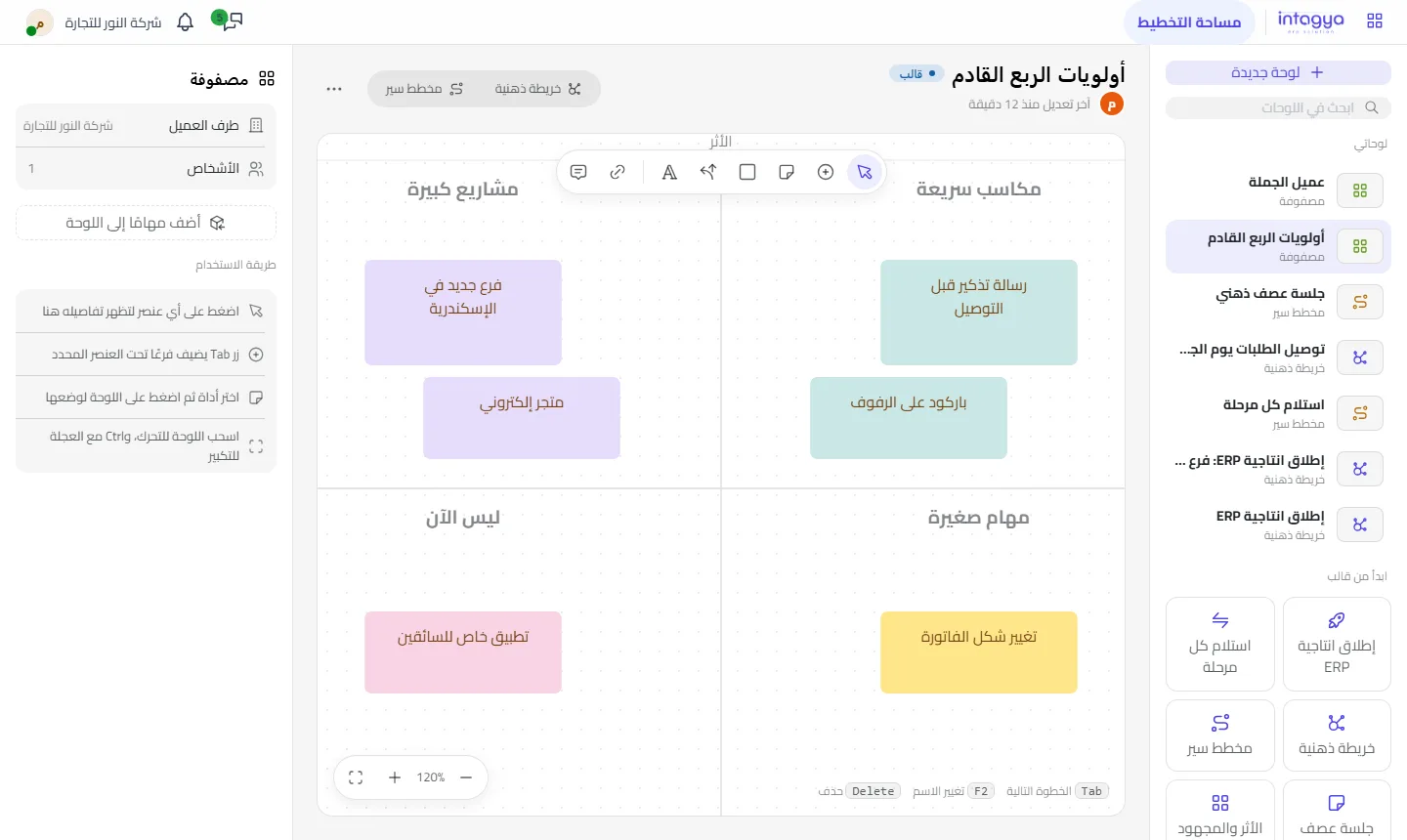Open the notifications bell

186,21
